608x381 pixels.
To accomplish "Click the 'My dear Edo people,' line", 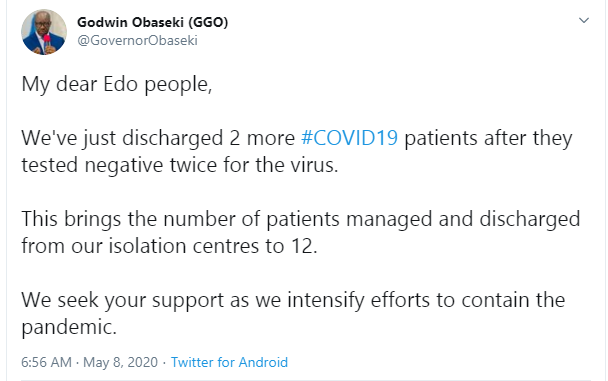I will [117, 84].
